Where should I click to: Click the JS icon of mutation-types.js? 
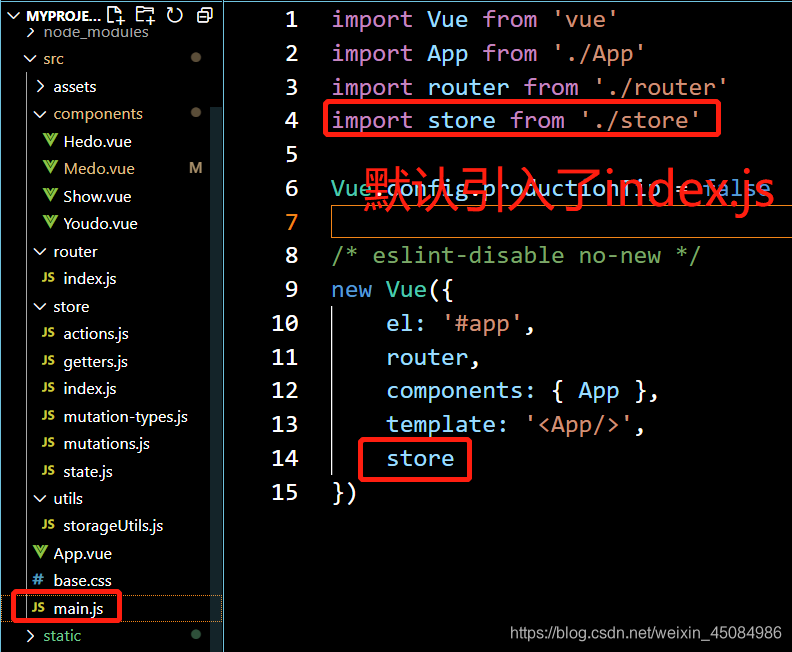(48, 415)
